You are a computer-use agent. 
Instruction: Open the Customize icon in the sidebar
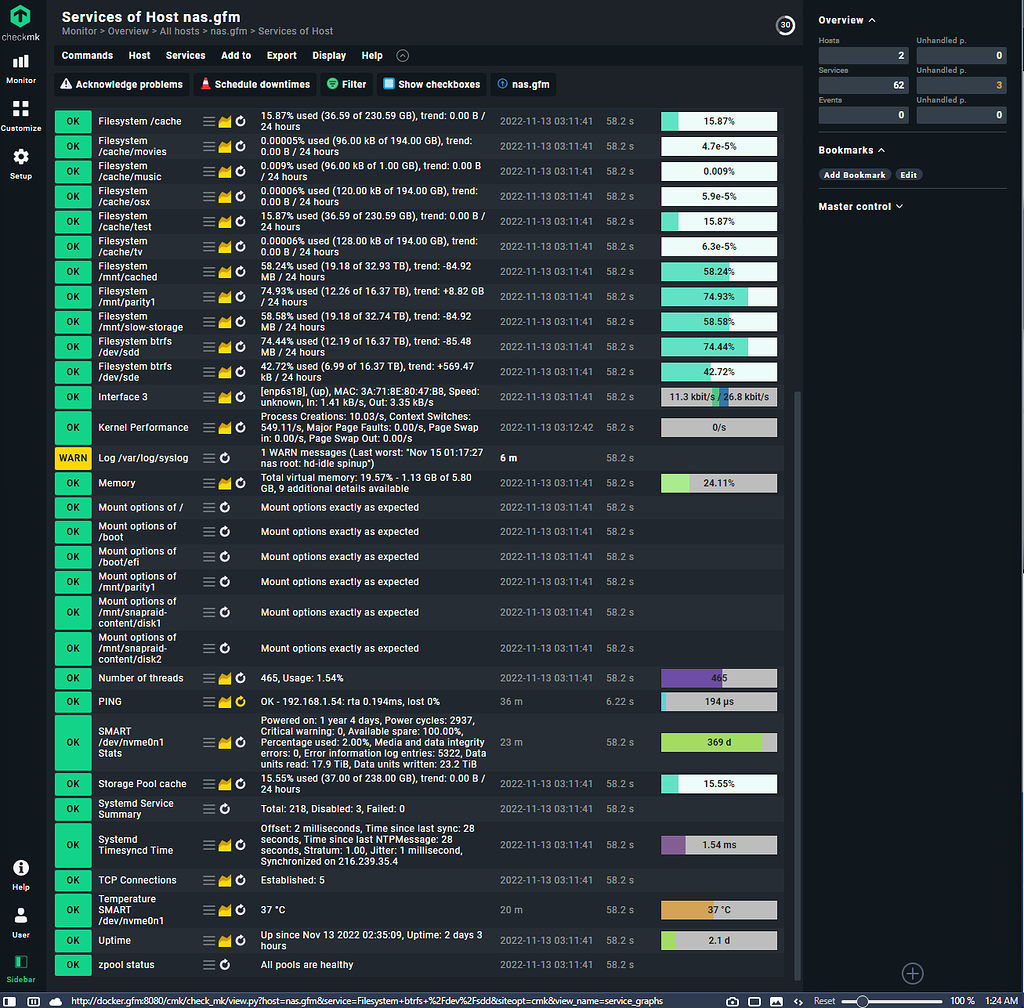click(x=20, y=108)
